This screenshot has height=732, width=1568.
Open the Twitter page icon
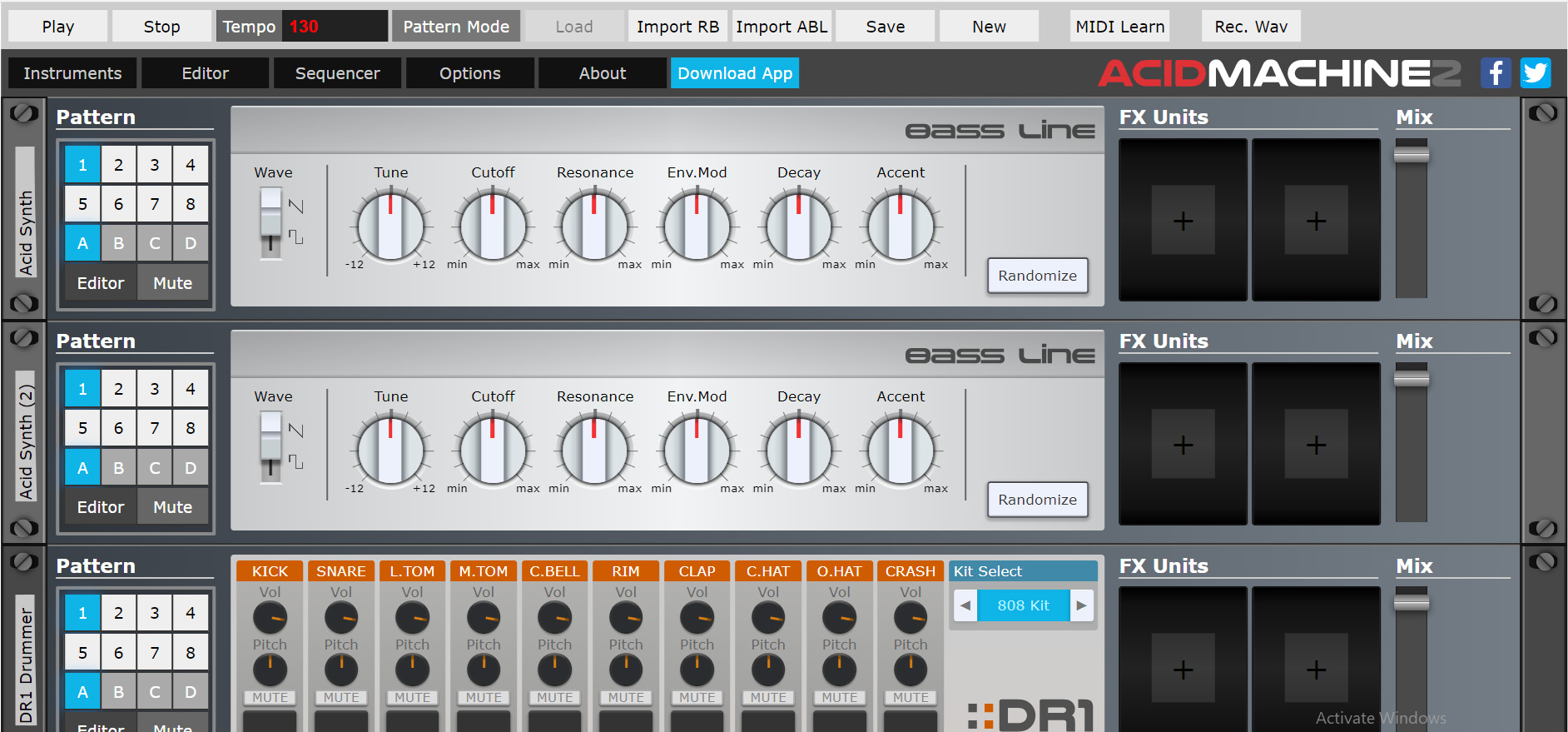[1536, 73]
